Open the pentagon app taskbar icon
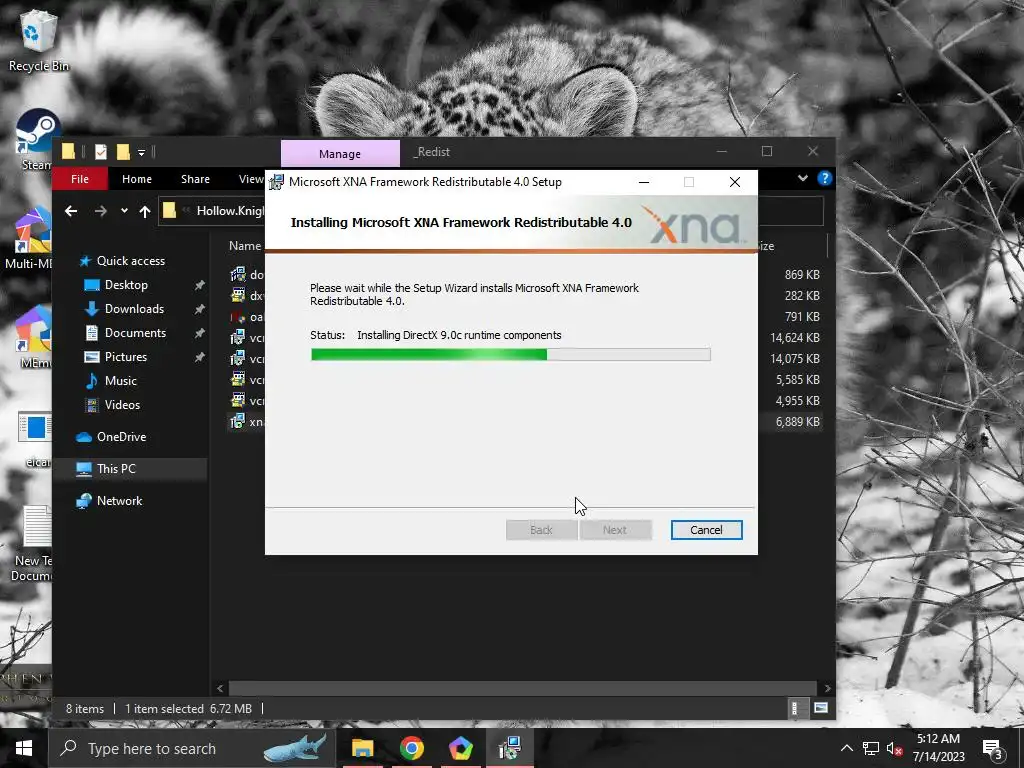This screenshot has height=768, width=1024. (460, 748)
